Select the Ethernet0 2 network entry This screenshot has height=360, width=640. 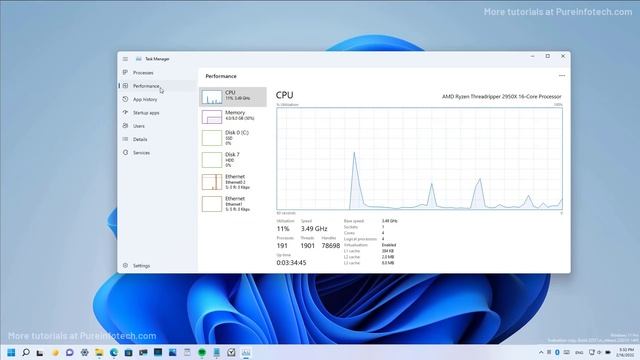click(233, 182)
